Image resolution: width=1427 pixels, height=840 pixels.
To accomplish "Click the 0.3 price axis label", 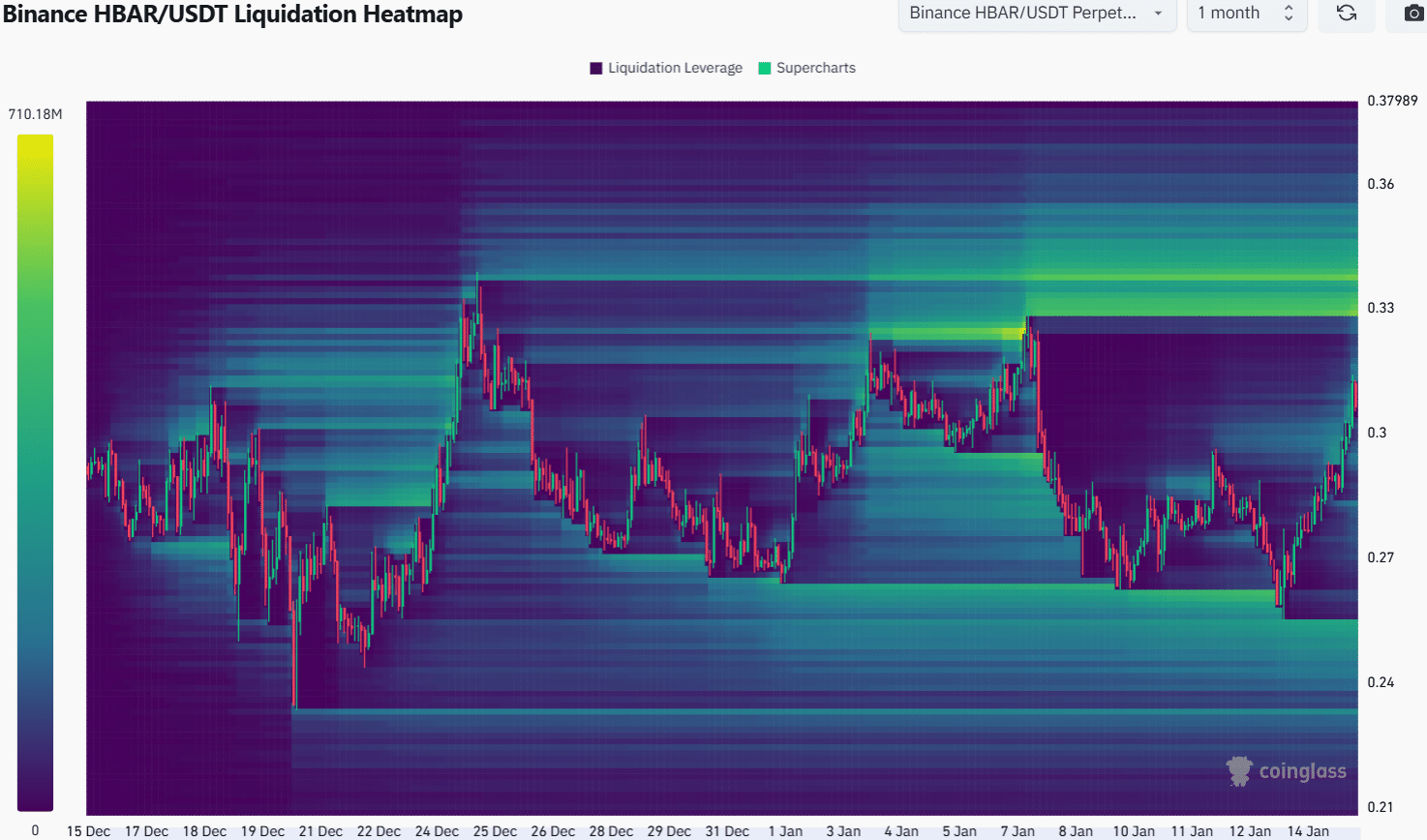I will 1377,433.
